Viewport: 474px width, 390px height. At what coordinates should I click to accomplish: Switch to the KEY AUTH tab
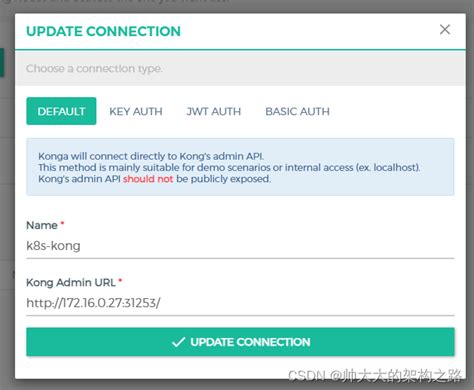(136, 111)
